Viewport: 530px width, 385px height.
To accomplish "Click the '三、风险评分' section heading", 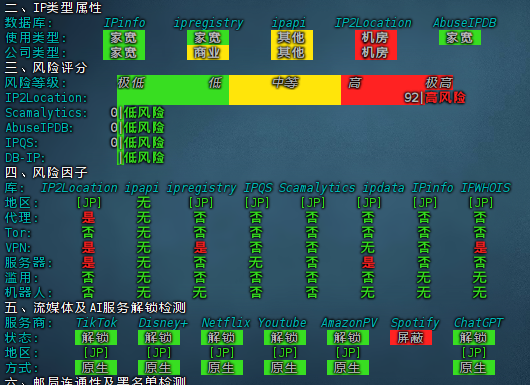I will [x=46, y=68].
